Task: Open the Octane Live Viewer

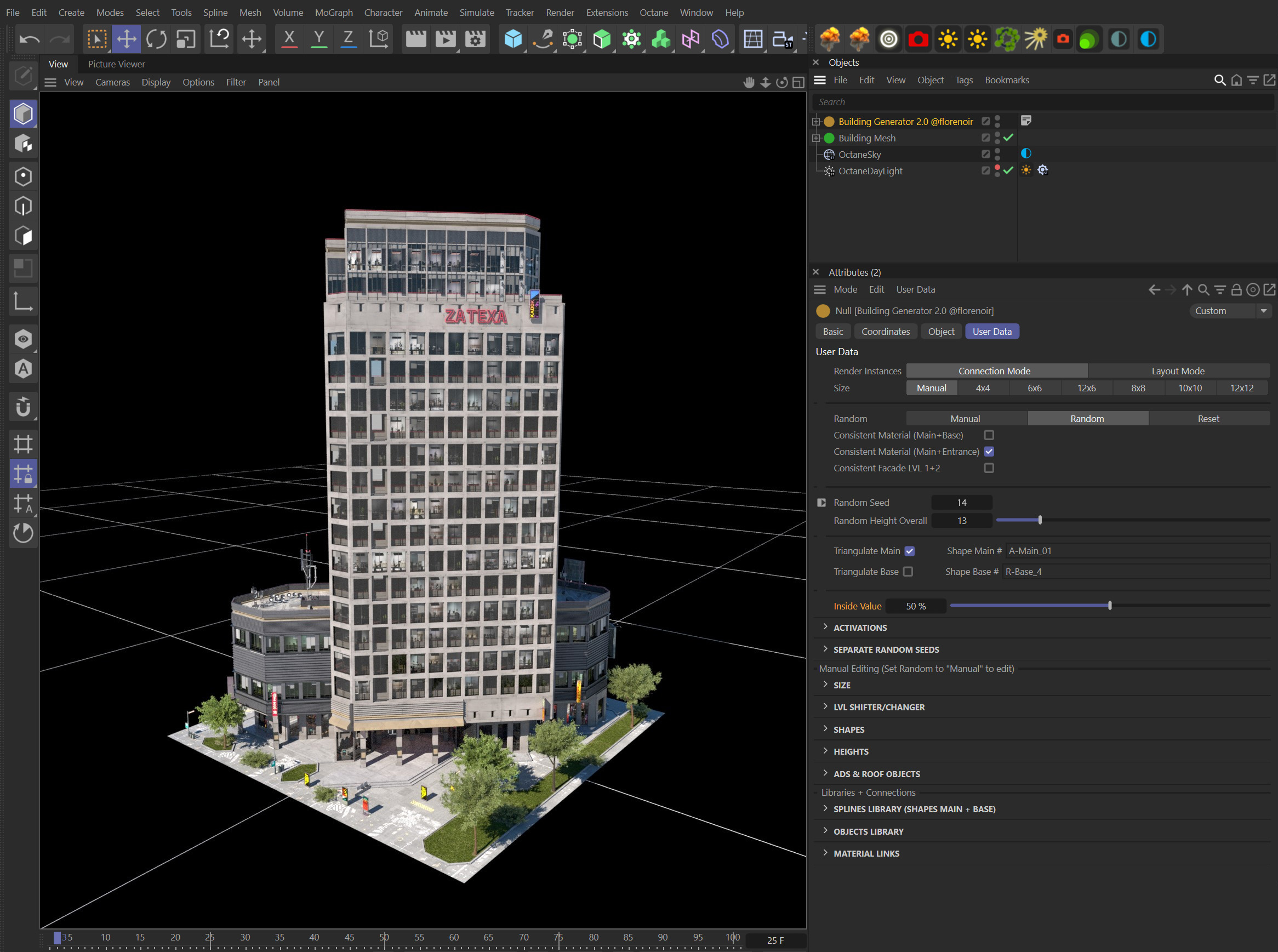Action: [x=889, y=38]
